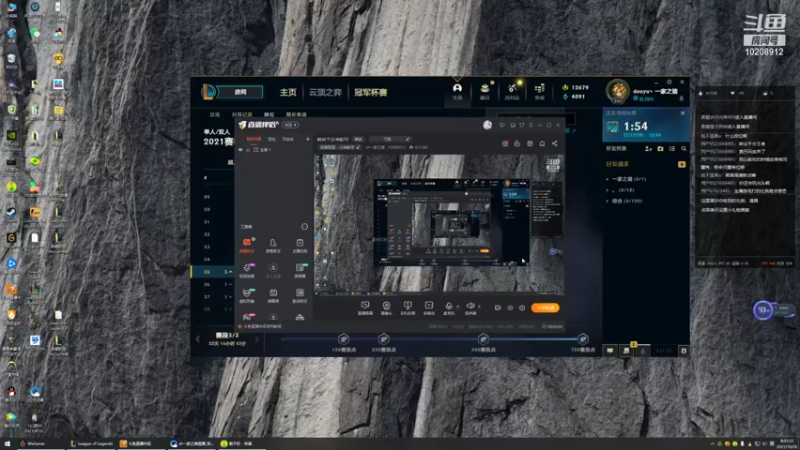The width and height of the screenshot is (800, 450).
Task: Open the 精彩集锦 profile sub-tab
Action: (x=296, y=114)
